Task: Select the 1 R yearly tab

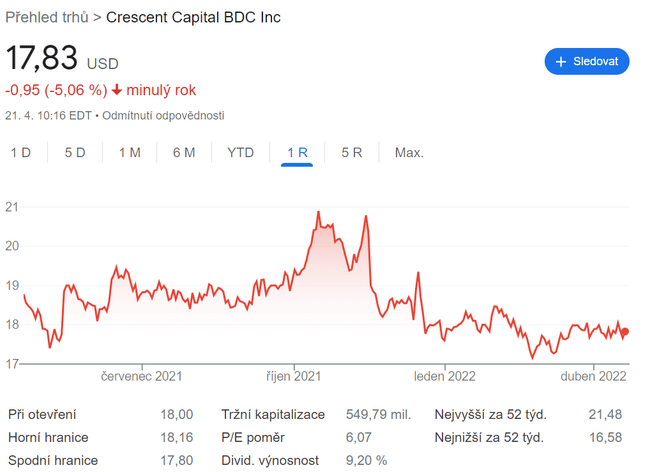Action: 297,153
